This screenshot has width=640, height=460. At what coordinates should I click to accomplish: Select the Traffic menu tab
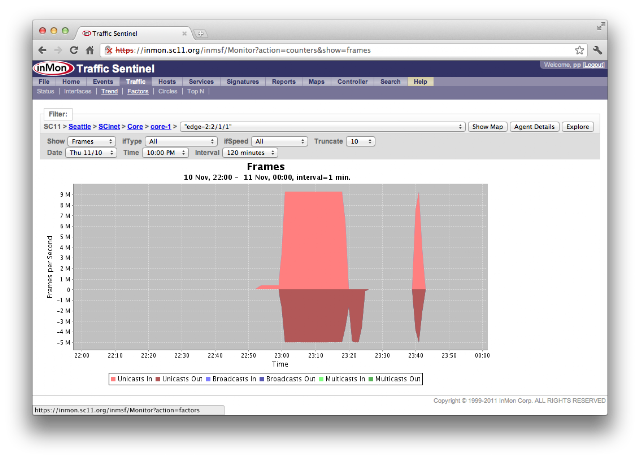pos(136,82)
